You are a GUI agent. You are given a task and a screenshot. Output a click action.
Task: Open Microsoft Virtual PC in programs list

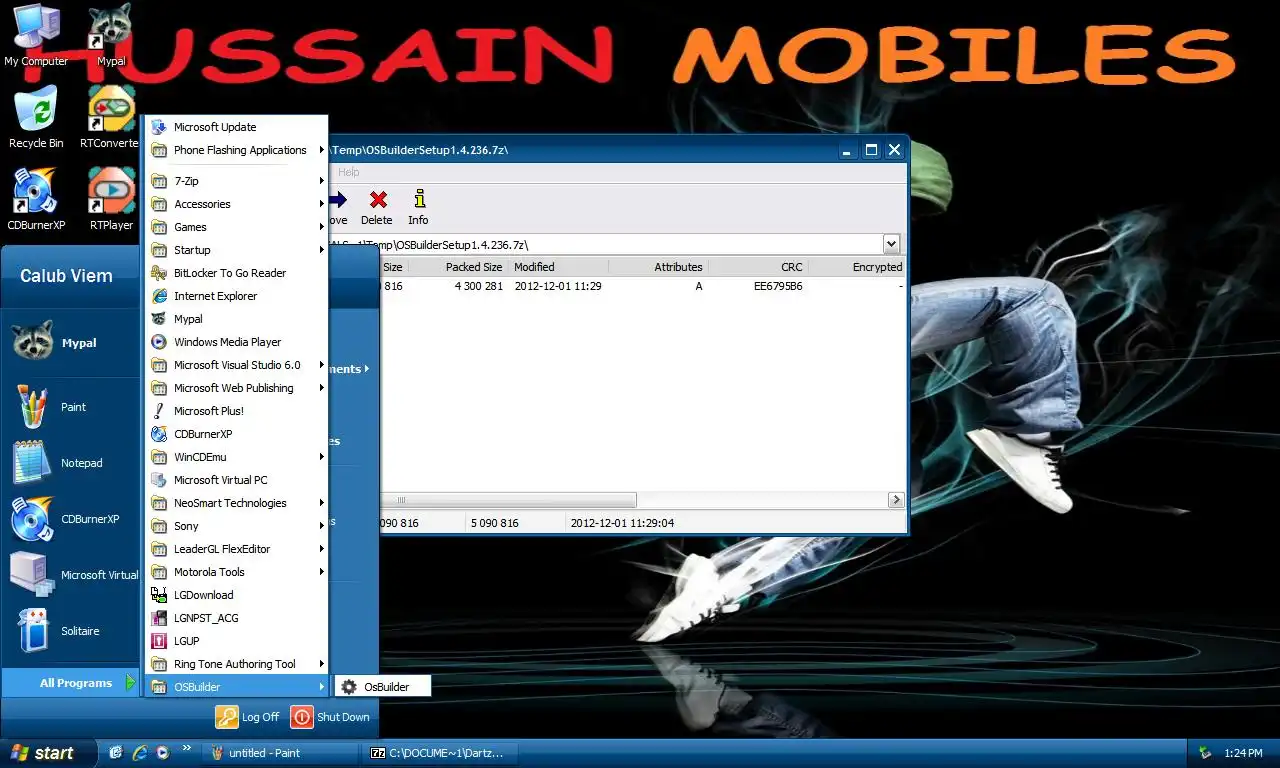[x=237, y=480]
